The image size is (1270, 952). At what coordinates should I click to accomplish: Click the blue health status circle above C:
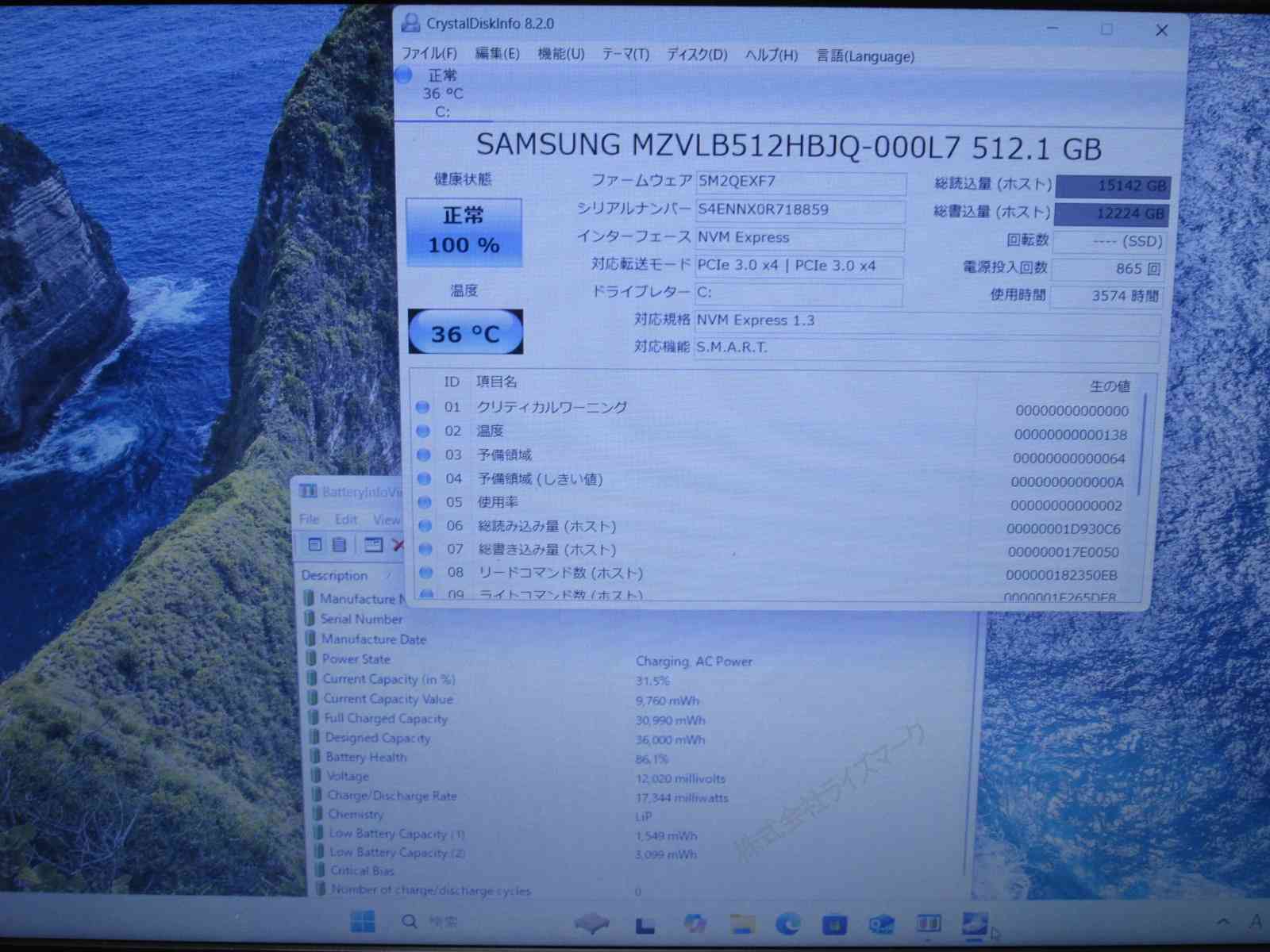click(x=404, y=75)
